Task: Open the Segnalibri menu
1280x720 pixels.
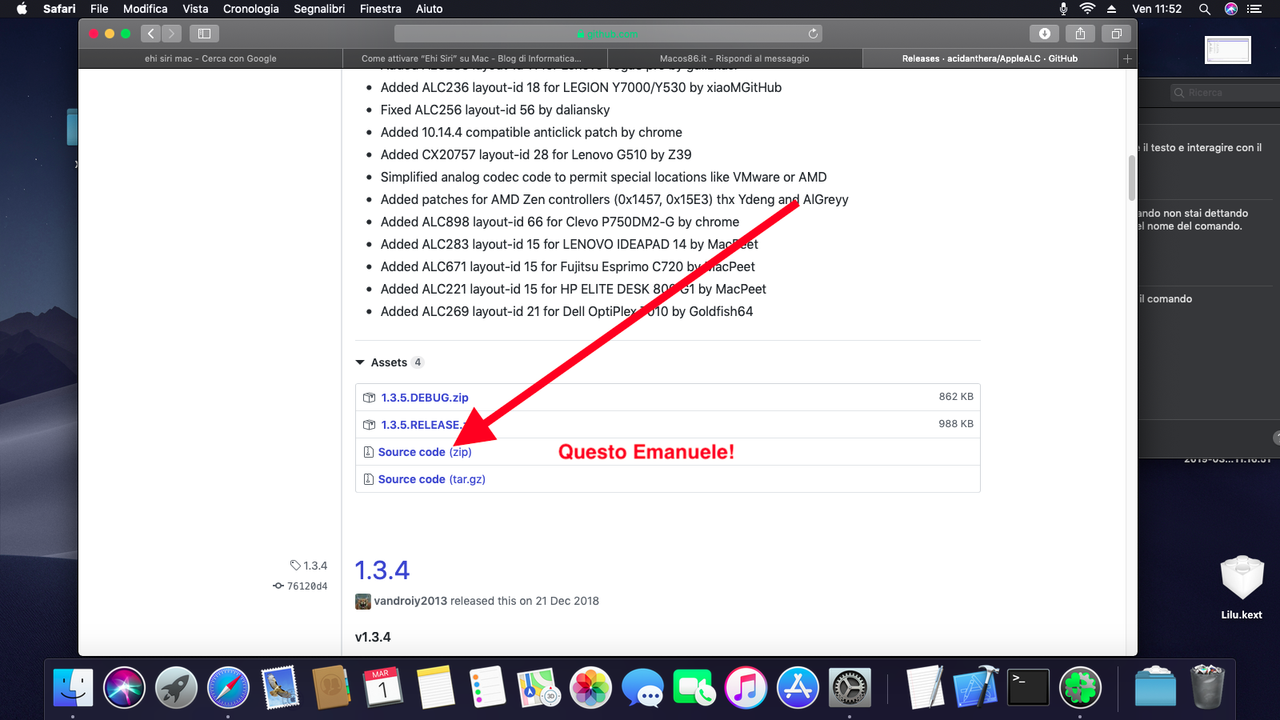Action: [x=320, y=9]
